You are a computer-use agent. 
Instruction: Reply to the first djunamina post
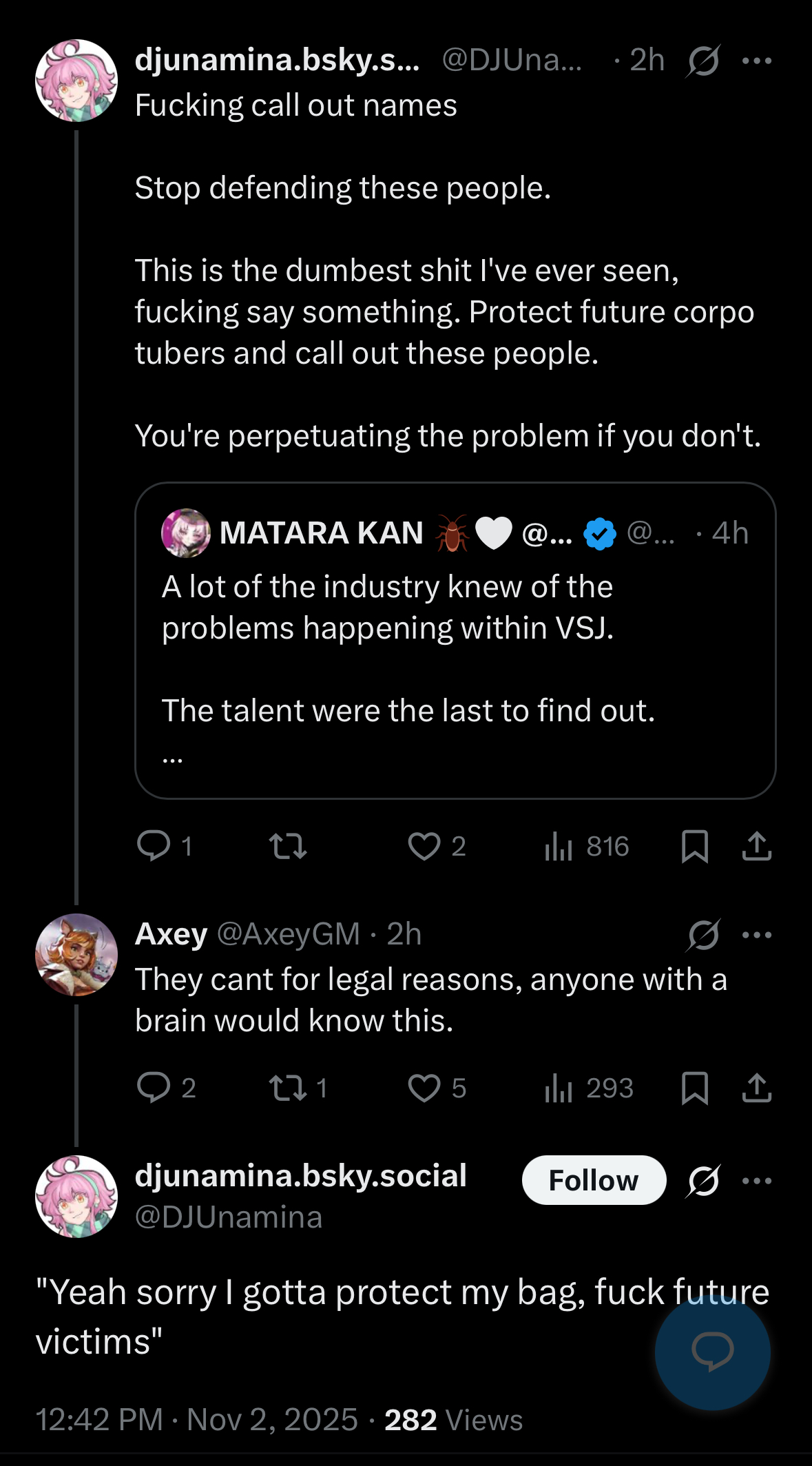click(x=154, y=846)
